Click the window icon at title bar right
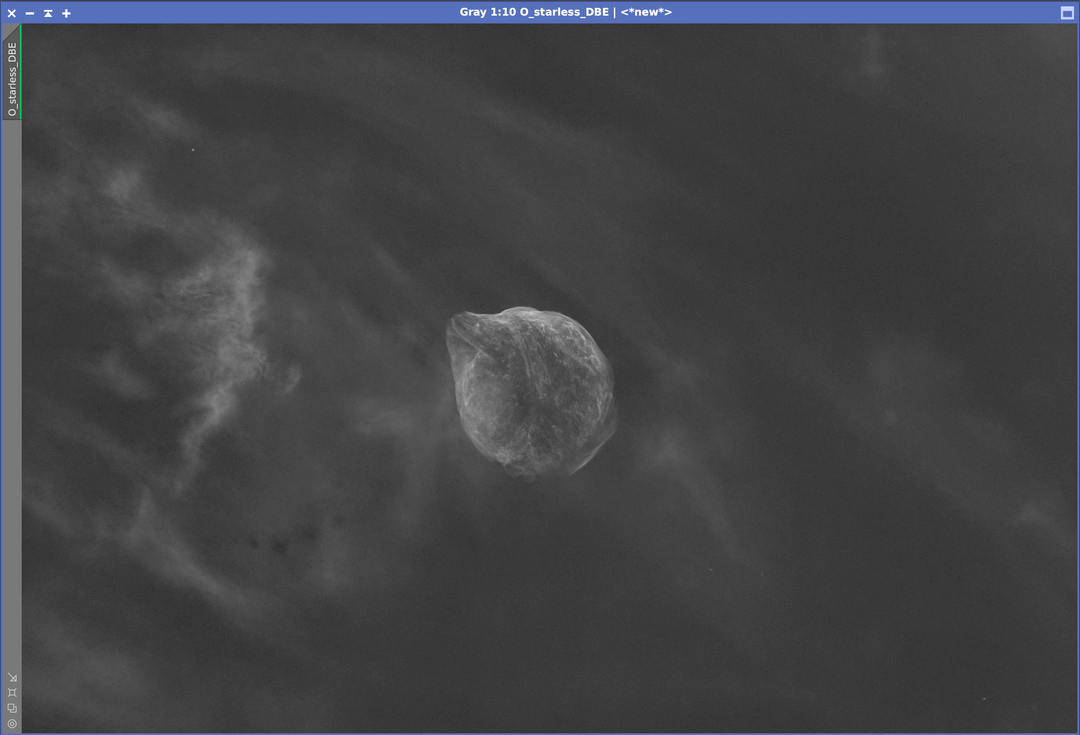The image size is (1080, 735). [x=1066, y=13]
